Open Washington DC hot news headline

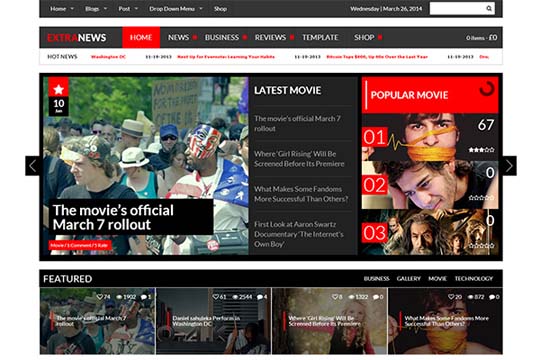pos(108,57)
